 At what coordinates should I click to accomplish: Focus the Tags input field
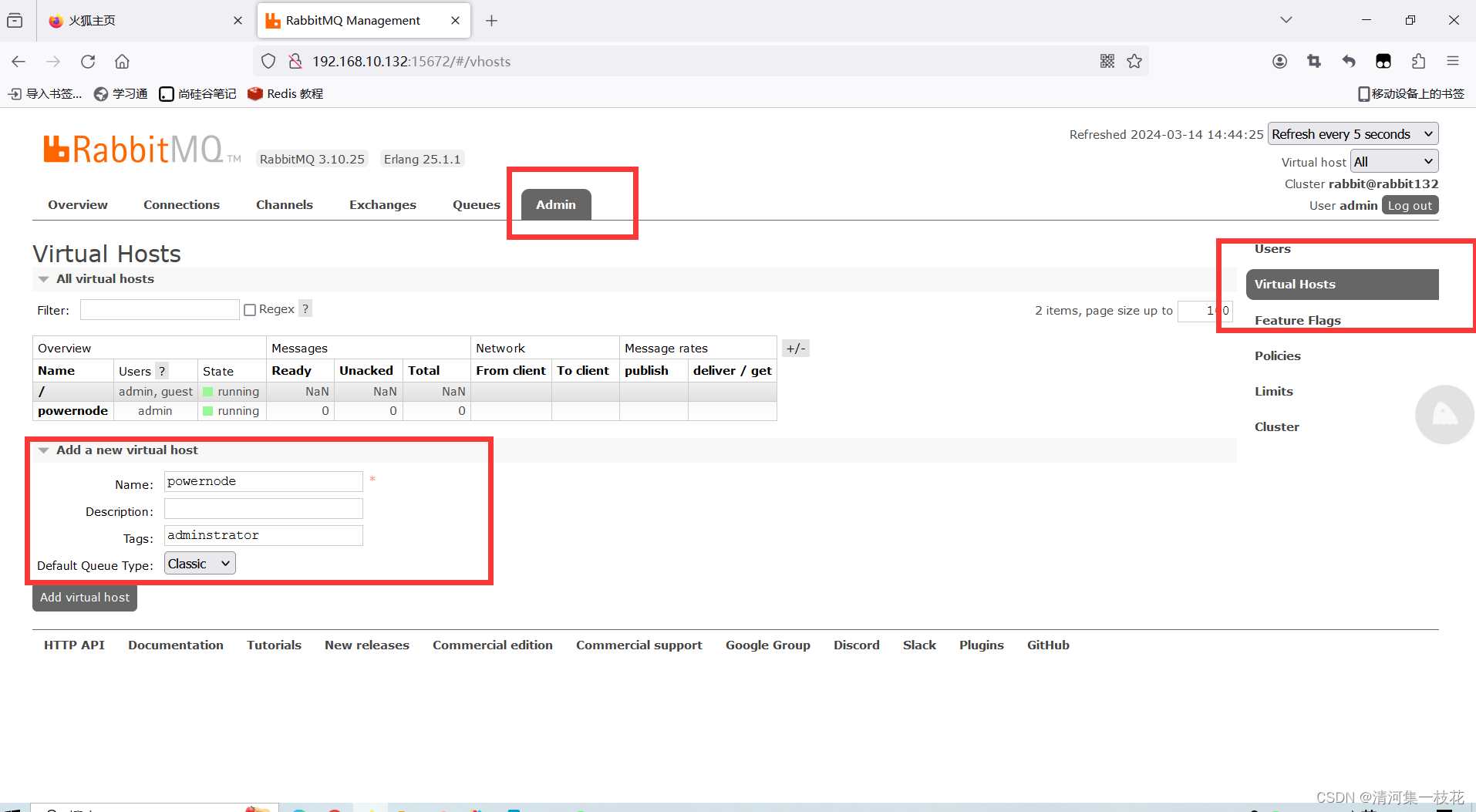click(264, 536)
